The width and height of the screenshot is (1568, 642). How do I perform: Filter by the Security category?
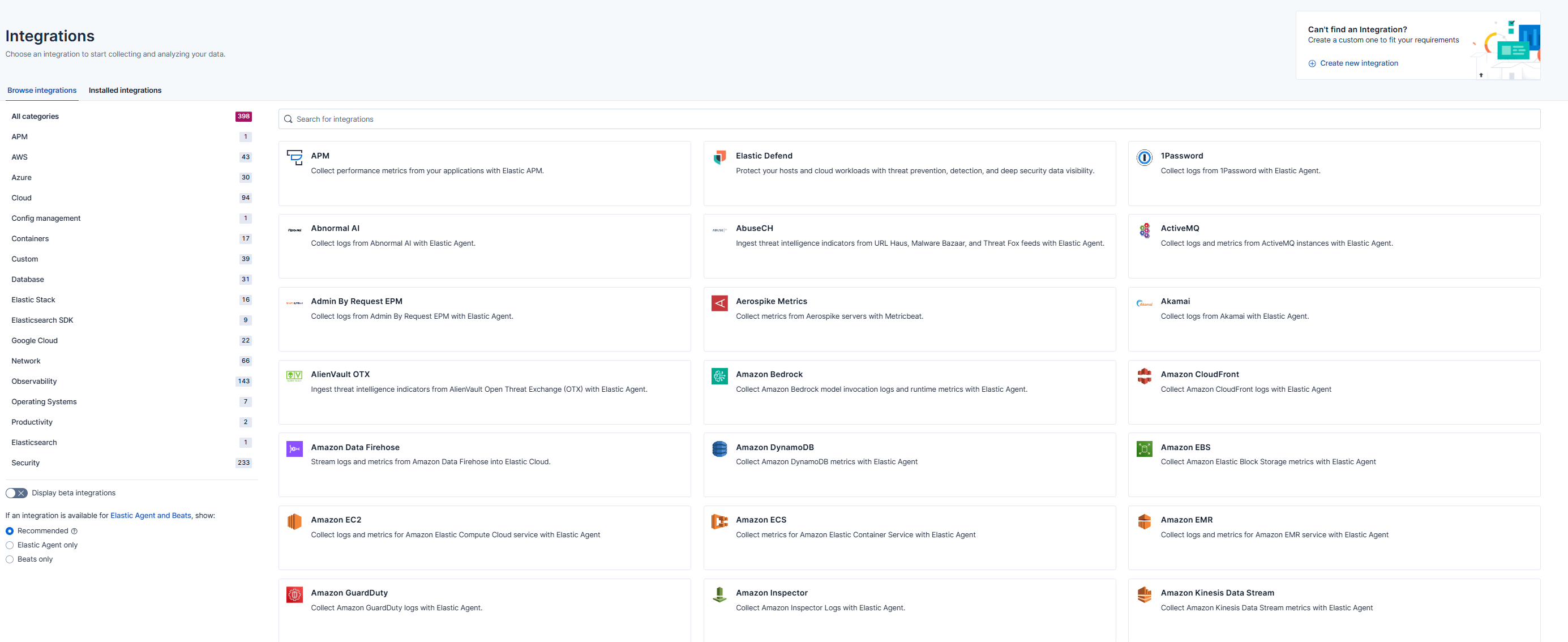[25, 463]
